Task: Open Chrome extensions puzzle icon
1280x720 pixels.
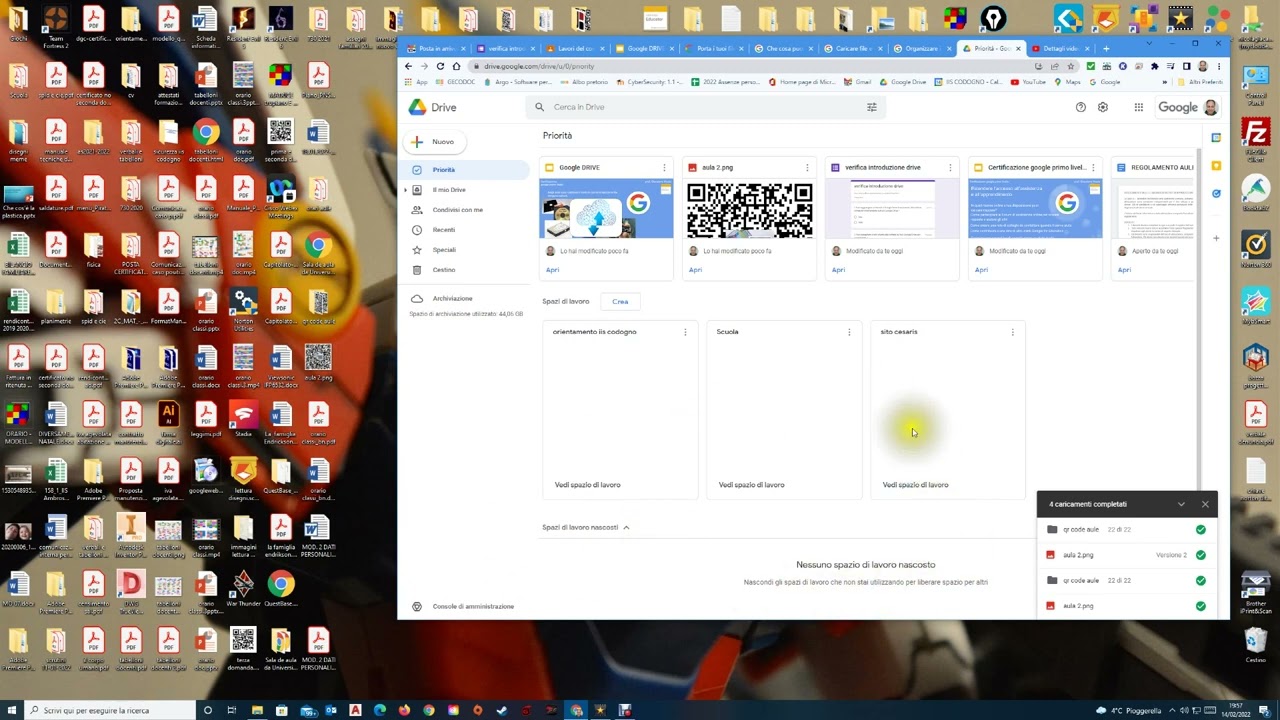Action: pyautogui.click(x=1154, y=66)
